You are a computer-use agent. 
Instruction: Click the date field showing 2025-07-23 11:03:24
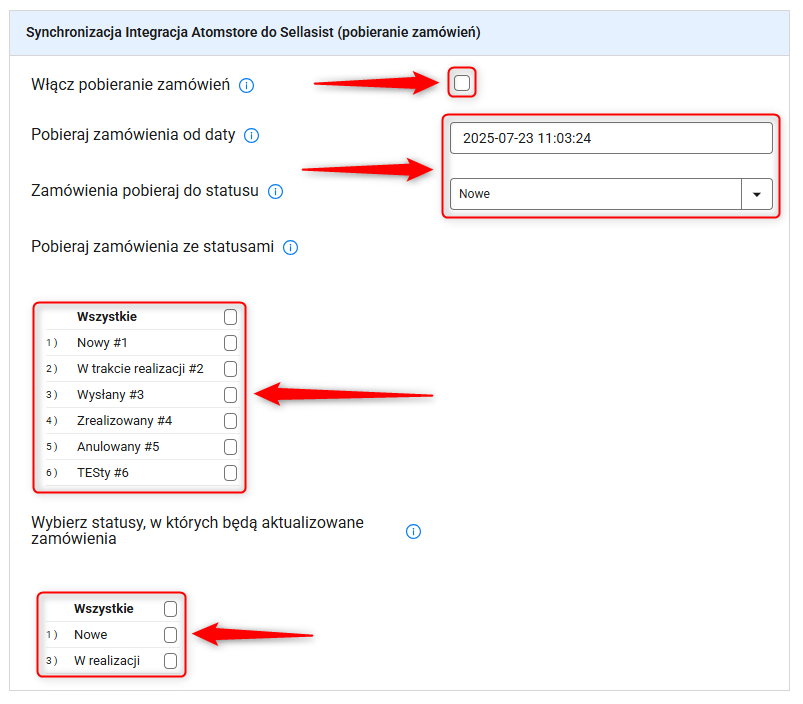[611, 138]
